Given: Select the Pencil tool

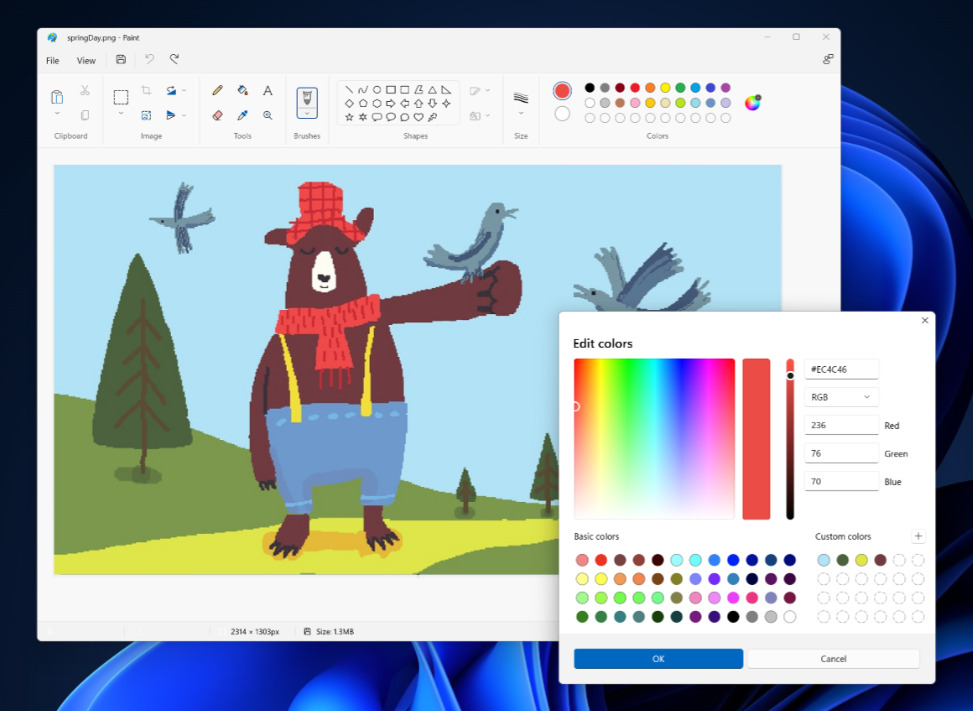Looking at the screenshot, I should pos(217,90).
